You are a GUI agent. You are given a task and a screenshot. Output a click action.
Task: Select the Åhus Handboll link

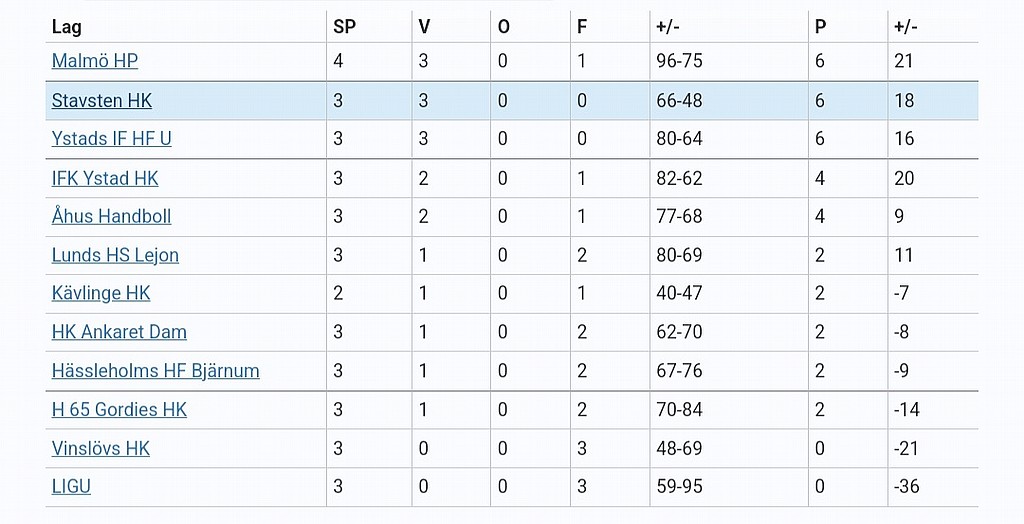pos(111,216)
